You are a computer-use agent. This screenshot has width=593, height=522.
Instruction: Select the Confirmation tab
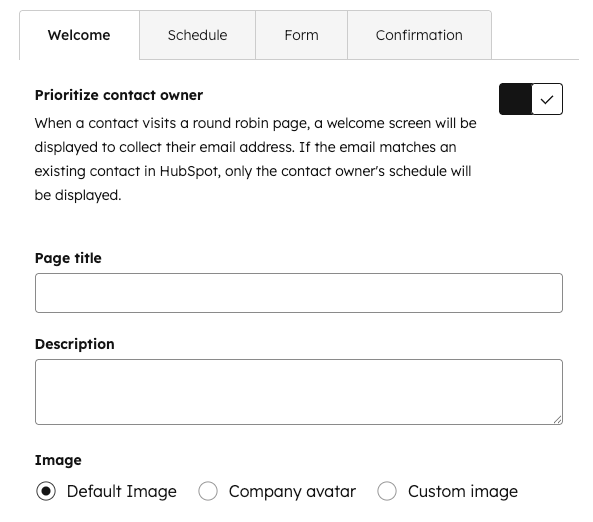pos(419,35)
